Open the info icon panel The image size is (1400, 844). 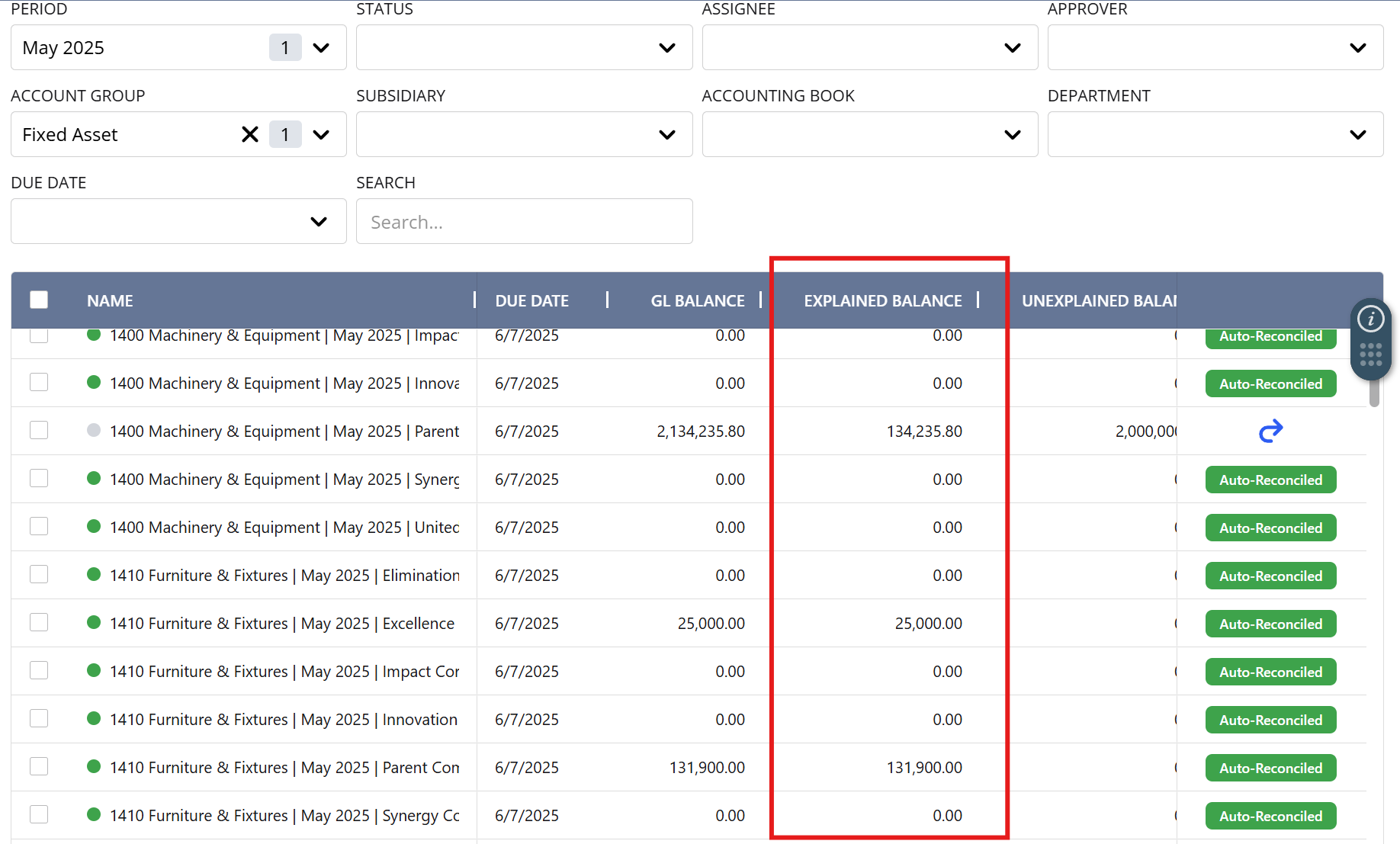click(x=1370, y=319)
